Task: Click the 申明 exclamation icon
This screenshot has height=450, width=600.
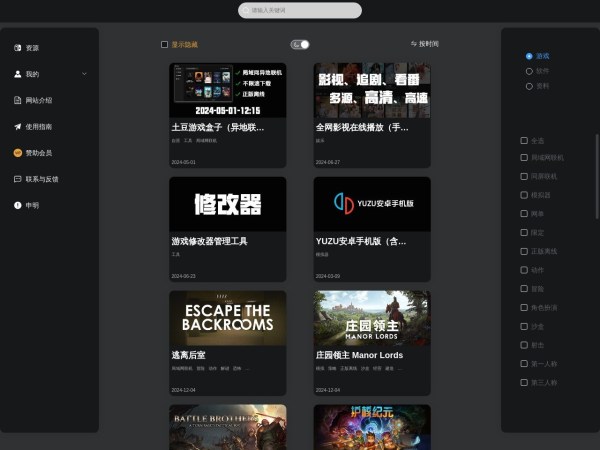Action: click(17, 205)
